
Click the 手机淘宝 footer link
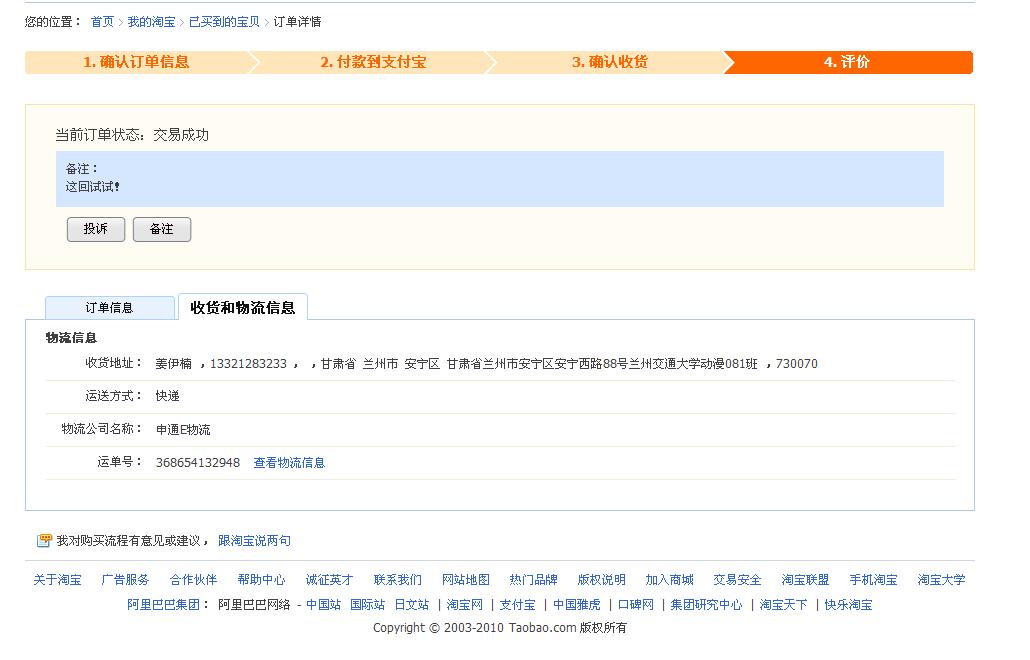tap(873, 580)
